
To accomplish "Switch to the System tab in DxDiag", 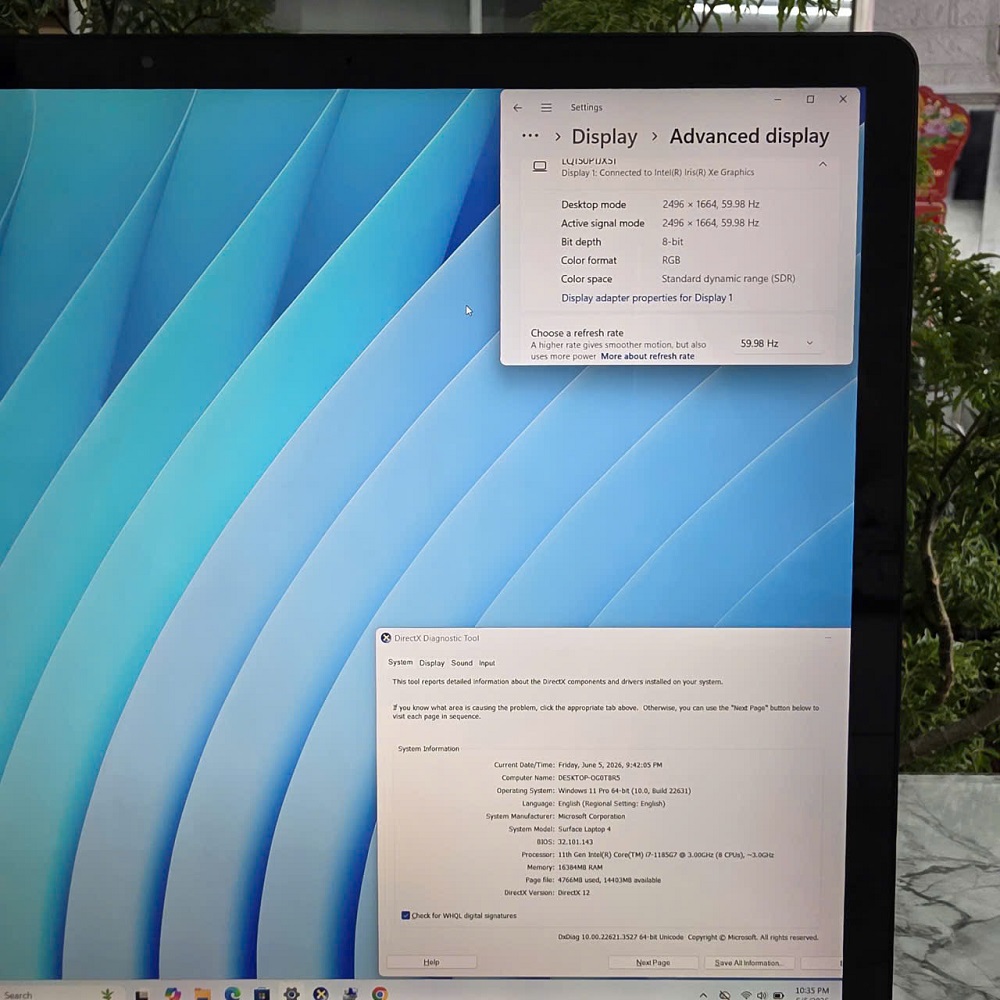I will 401,662.
